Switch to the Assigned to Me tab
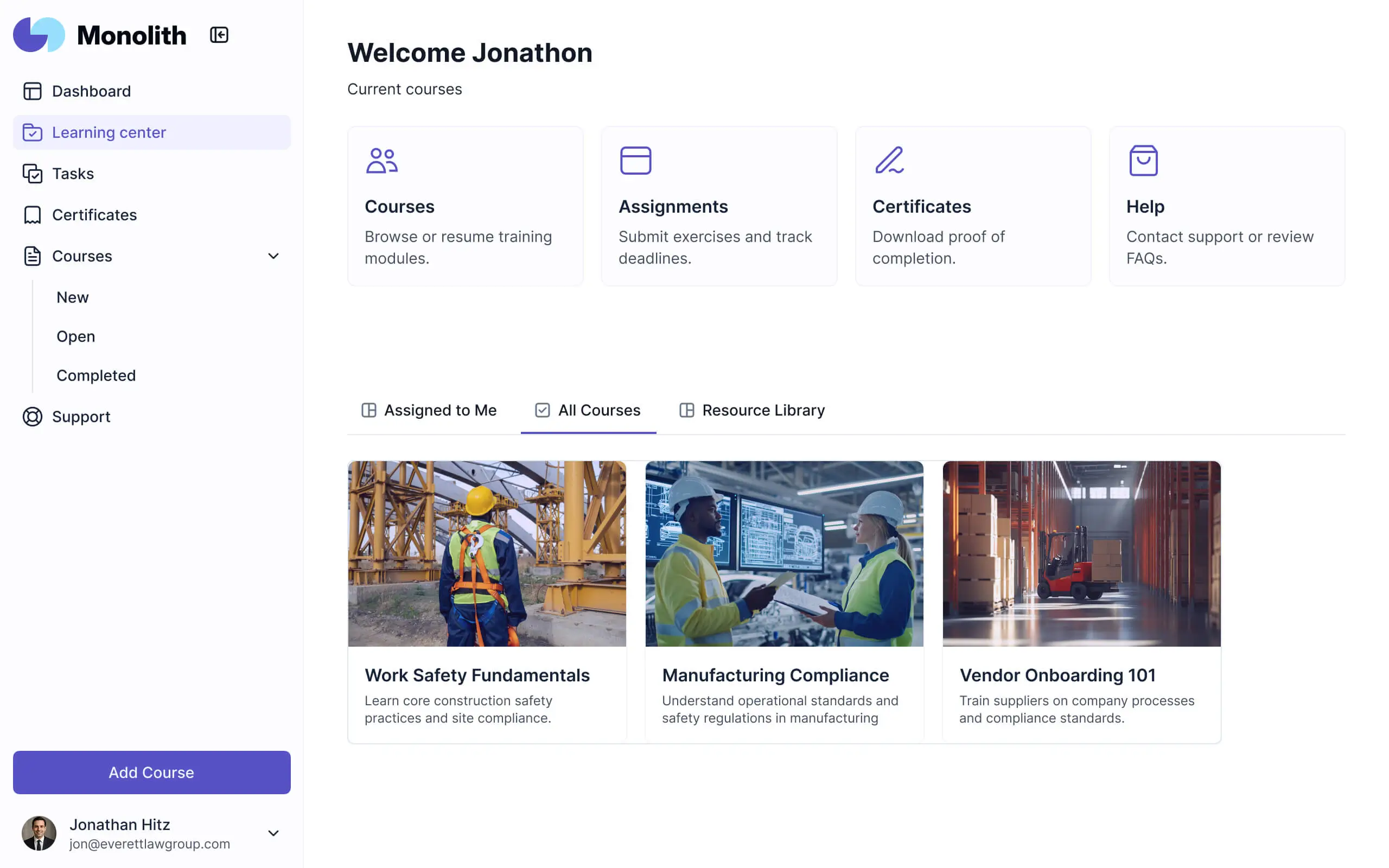1389x868 pixels. point(441,410)
